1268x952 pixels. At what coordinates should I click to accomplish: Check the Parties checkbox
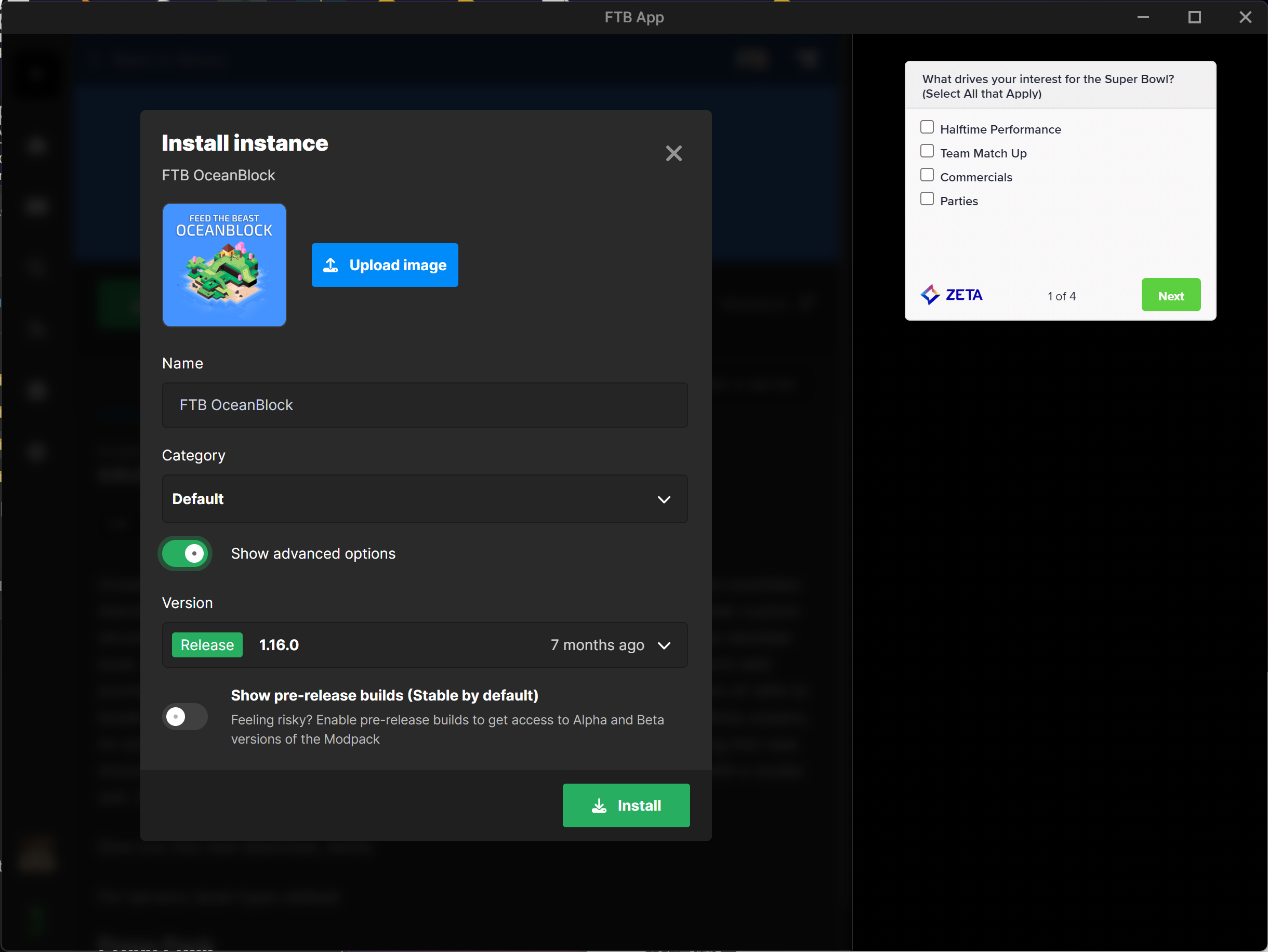tap(927, 199)
